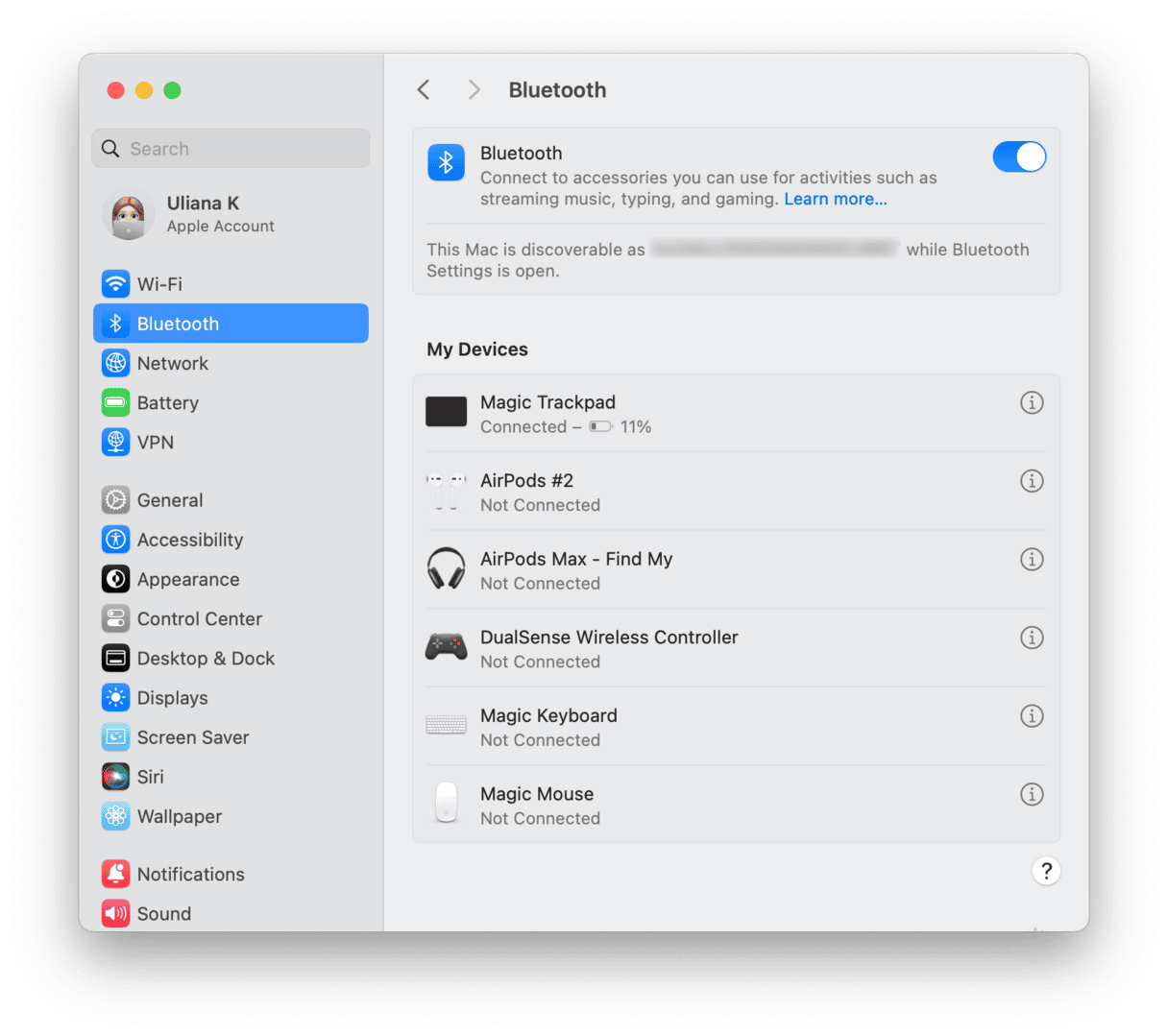Click the forward navigation chevron

click(x=474, y=90)
